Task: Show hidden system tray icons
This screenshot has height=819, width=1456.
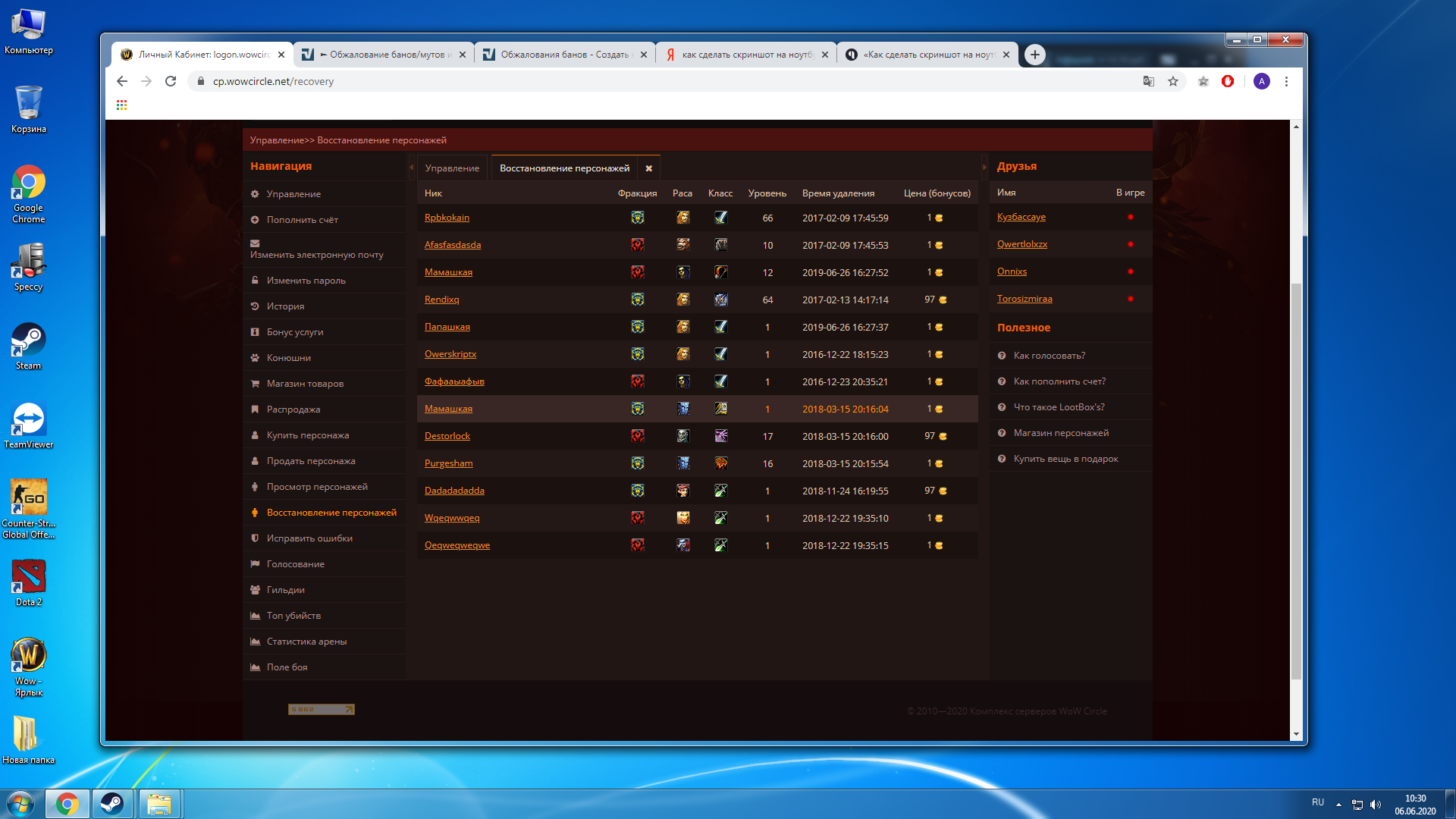Action: tap(1338, 804)
